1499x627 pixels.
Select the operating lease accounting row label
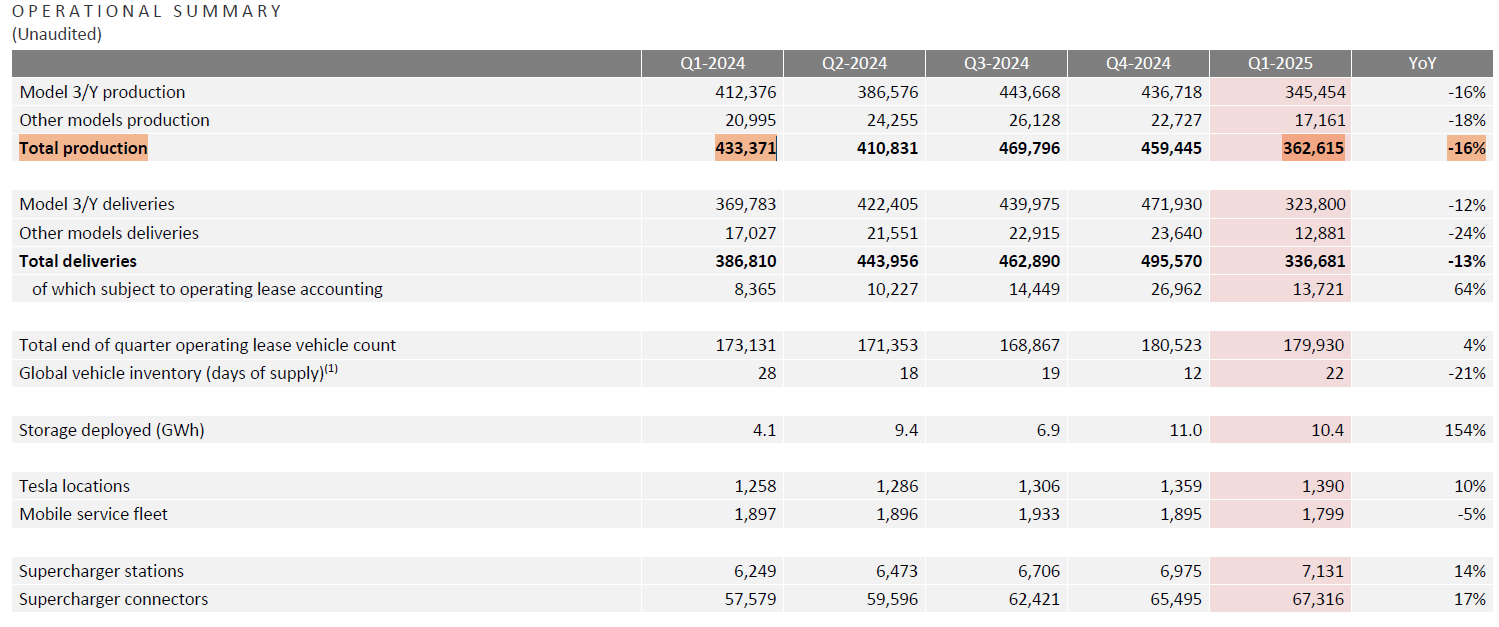click(x=207, y=289)
